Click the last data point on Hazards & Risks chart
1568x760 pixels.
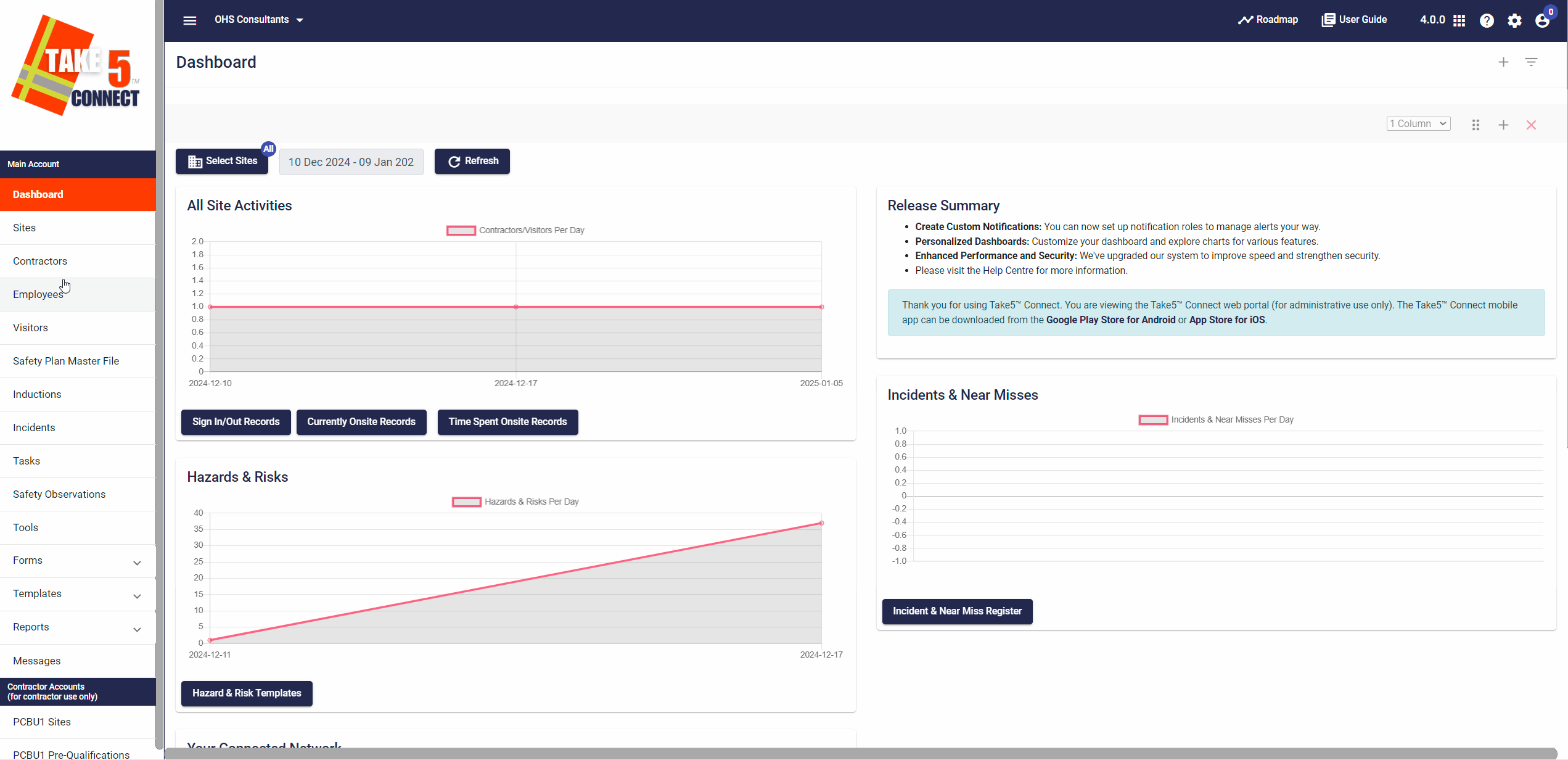821,523
